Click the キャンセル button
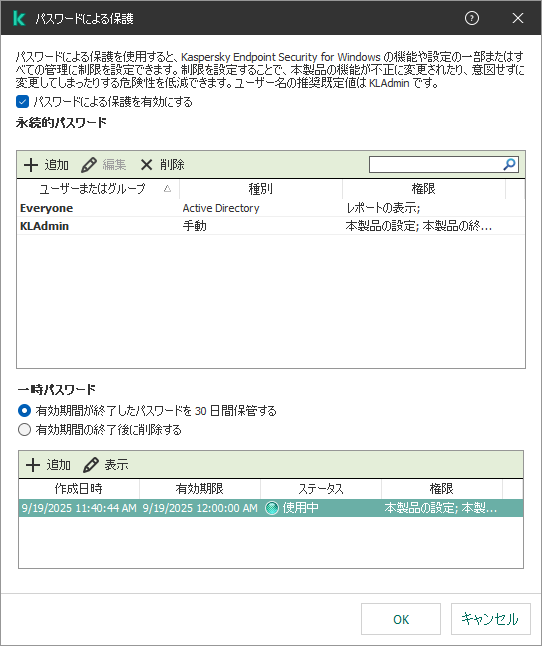This screenshot has height=646, width=542. pyautogui.click(x=490, y=619)
